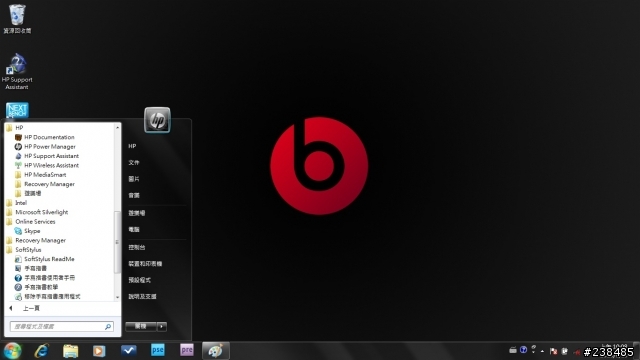
Task: Expand the HP MediaSmart folder
Action: tap(40, 175)
